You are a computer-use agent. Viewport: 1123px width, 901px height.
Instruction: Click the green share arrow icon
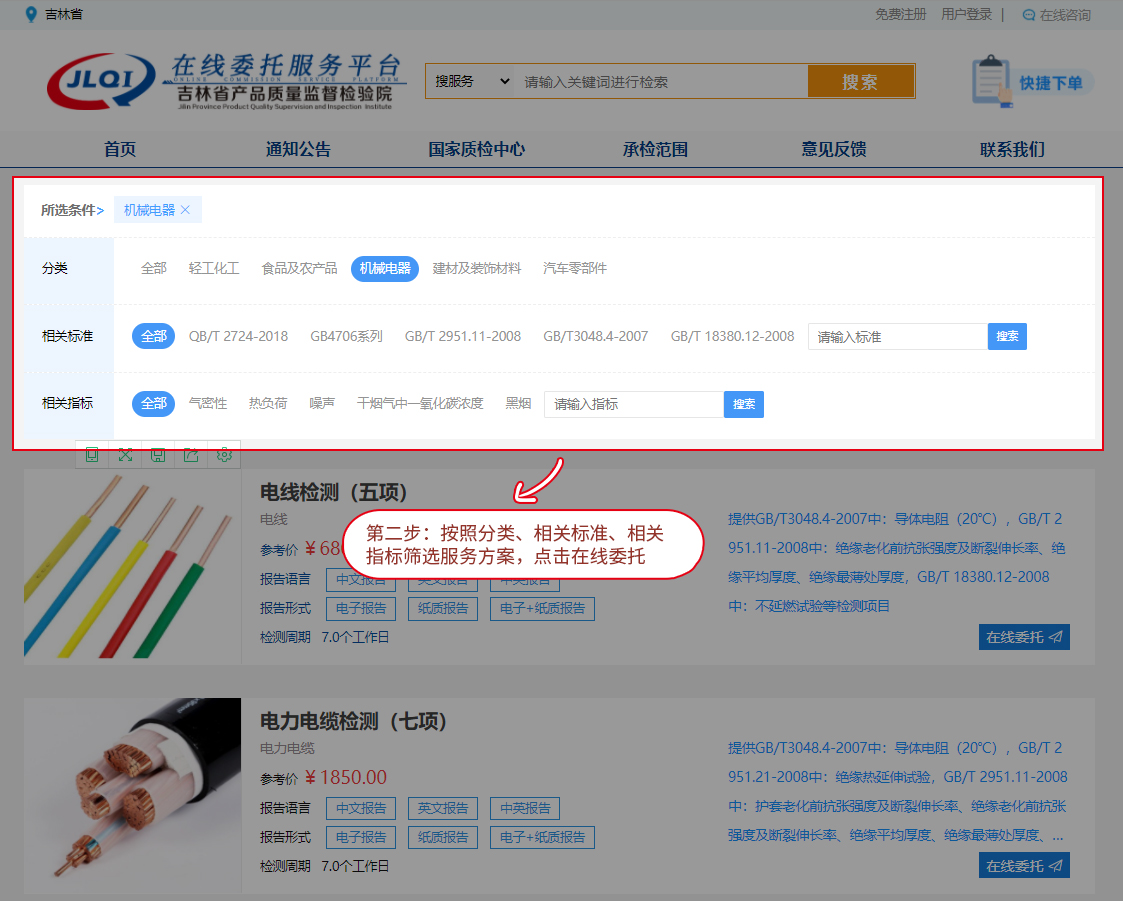click(191, 454)
